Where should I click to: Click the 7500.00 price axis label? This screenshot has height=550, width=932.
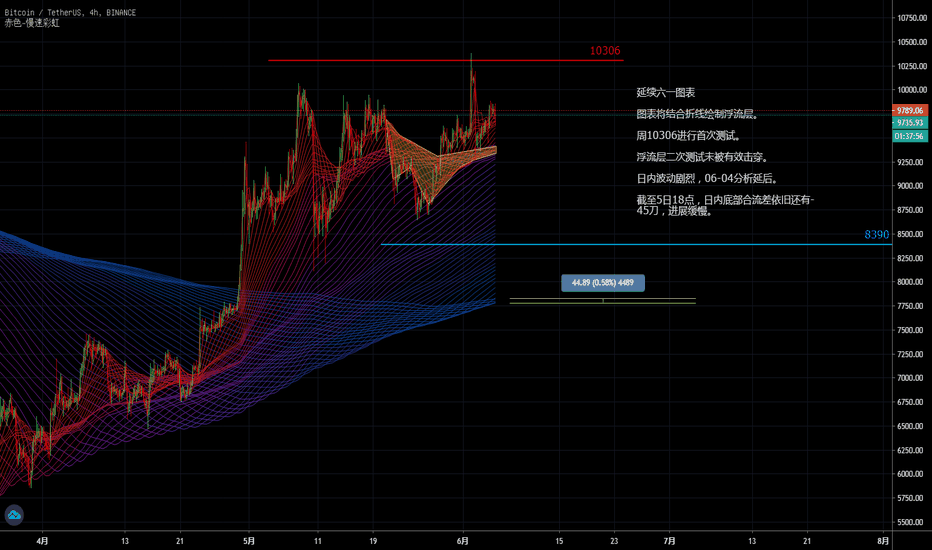pos(912,331)
